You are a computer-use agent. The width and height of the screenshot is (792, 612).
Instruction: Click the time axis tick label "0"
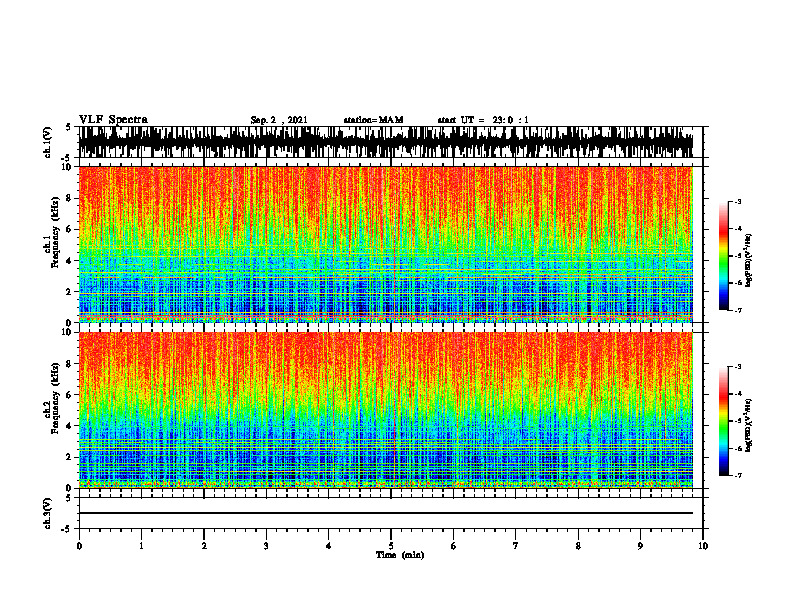coord(79,546)
